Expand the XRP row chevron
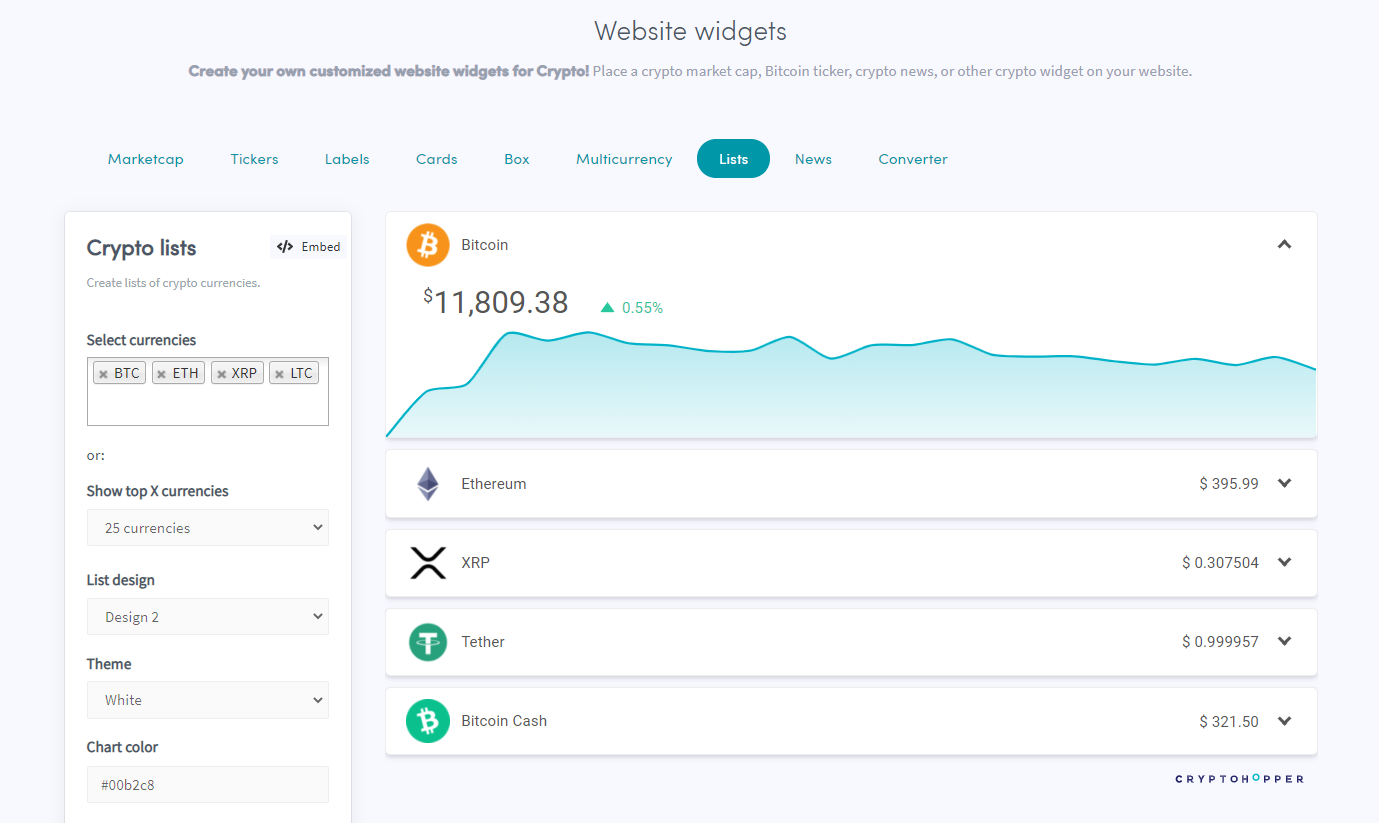 coord(1285,562)
